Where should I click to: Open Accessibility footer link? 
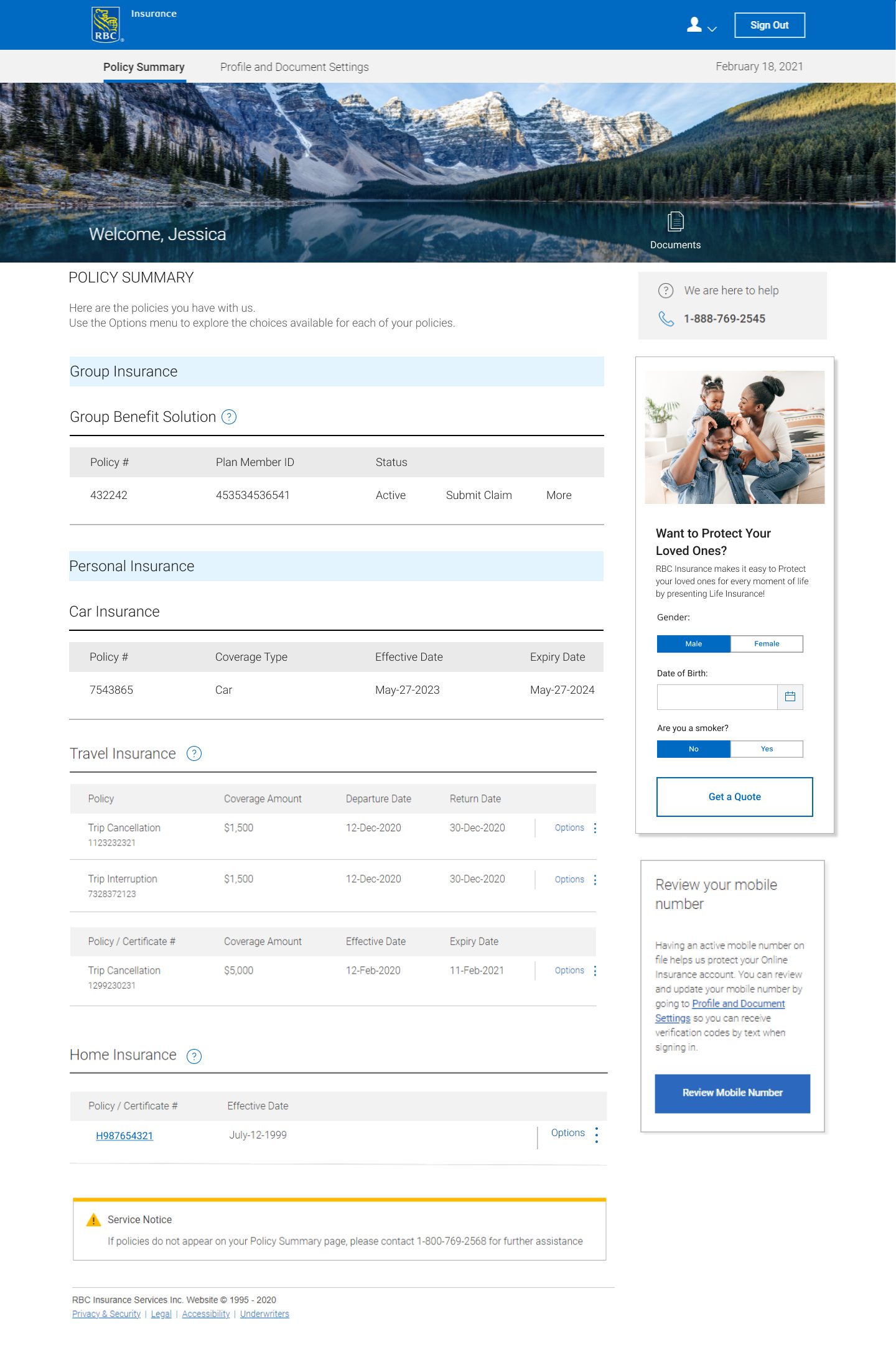(x=206, y=1313)
